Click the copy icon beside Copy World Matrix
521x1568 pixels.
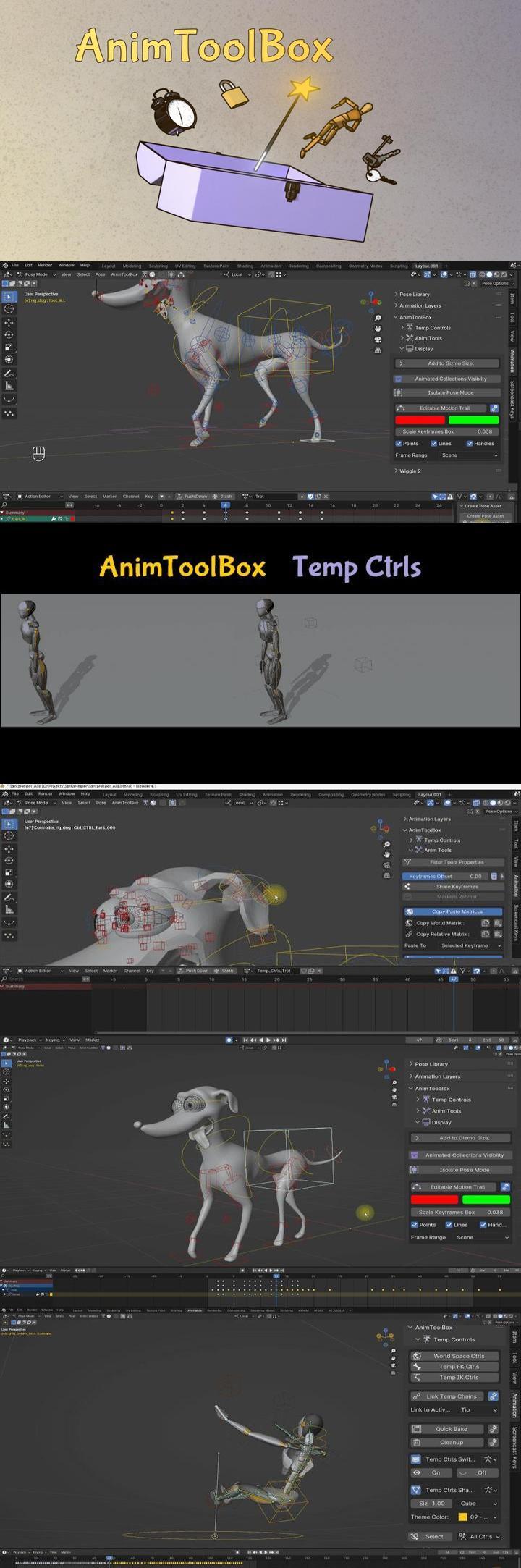coord(486,923)
